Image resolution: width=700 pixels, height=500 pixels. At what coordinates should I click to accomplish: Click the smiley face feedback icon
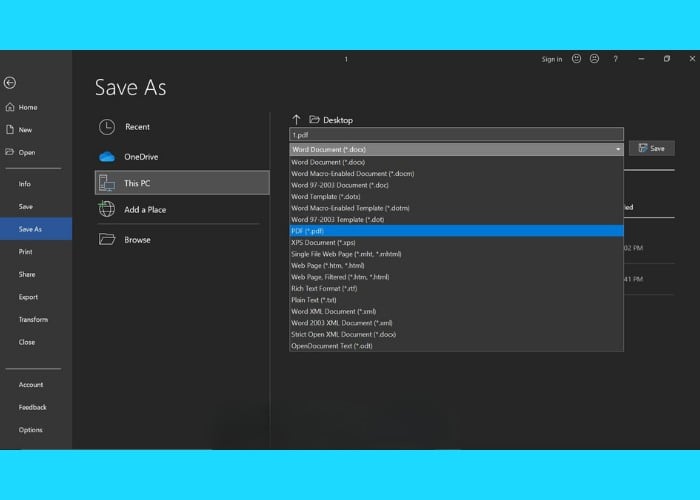click(576, 59)
